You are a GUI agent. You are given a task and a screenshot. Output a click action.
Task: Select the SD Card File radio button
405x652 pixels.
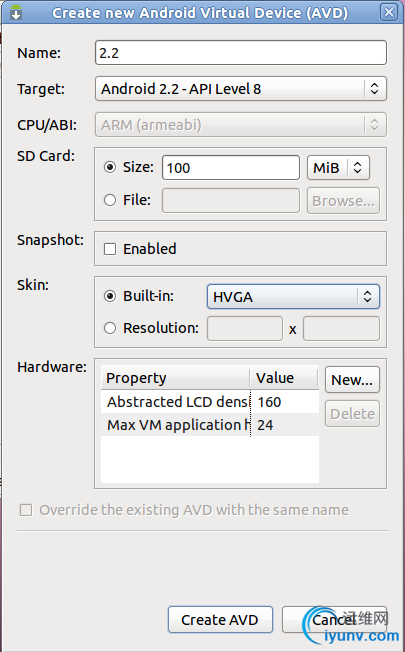(x=110, y=200)
